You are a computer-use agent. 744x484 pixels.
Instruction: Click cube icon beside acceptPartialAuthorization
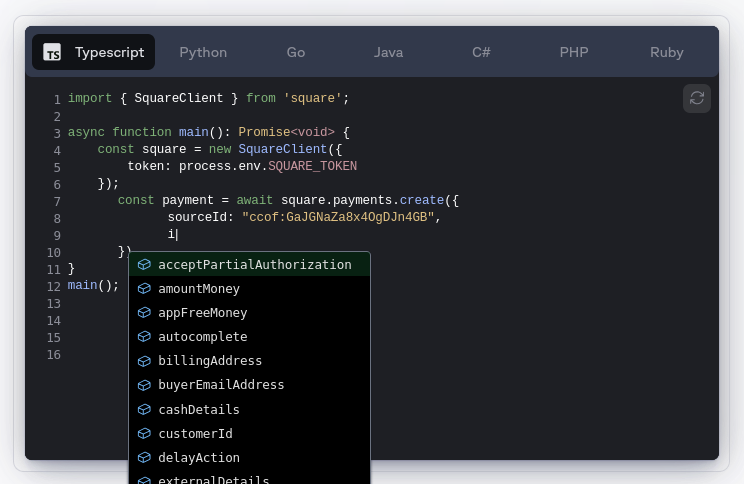point(144,265)
